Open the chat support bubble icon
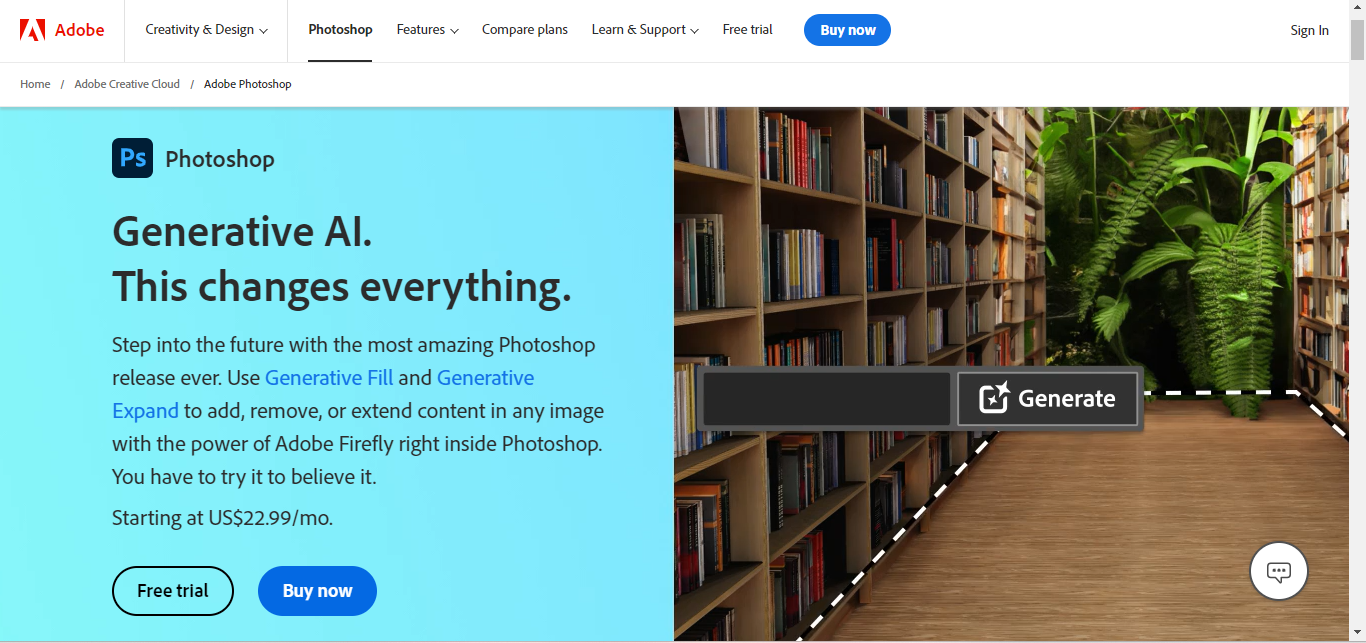Viewport: 1366px width, 643px height. click(1279, 571)
